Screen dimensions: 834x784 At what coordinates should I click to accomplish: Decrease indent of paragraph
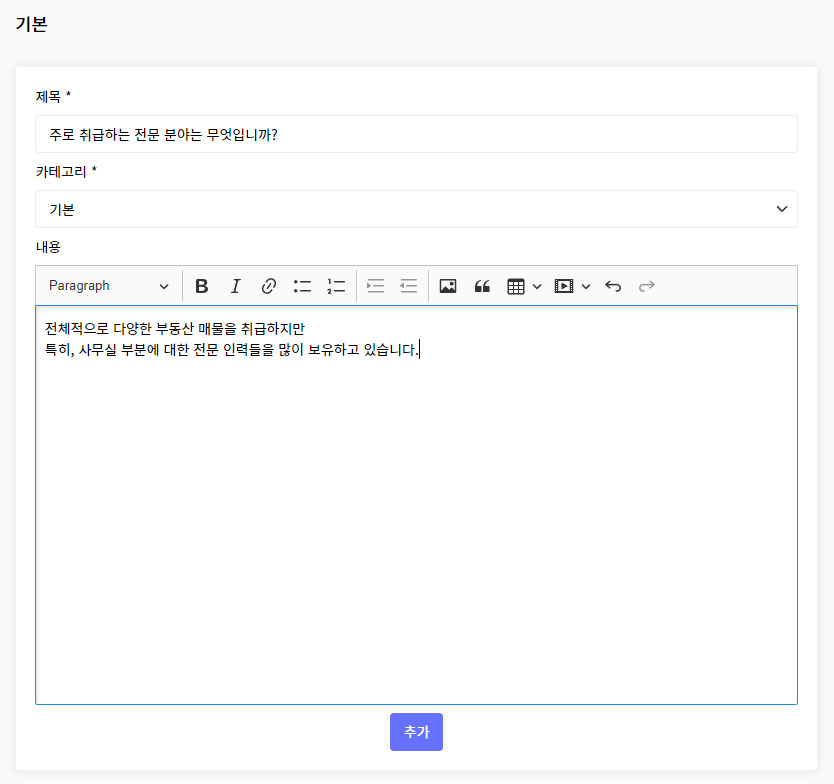tap(408, 286)
